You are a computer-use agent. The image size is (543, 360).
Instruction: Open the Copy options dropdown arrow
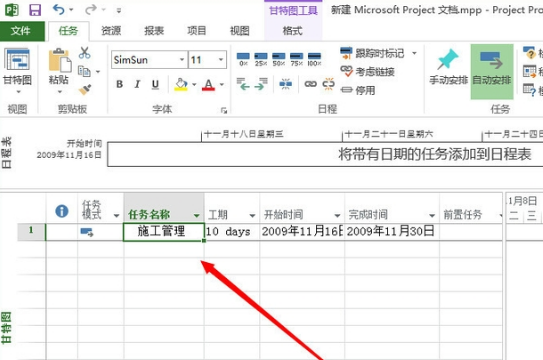pyautogui.click(x=98, y=72)
